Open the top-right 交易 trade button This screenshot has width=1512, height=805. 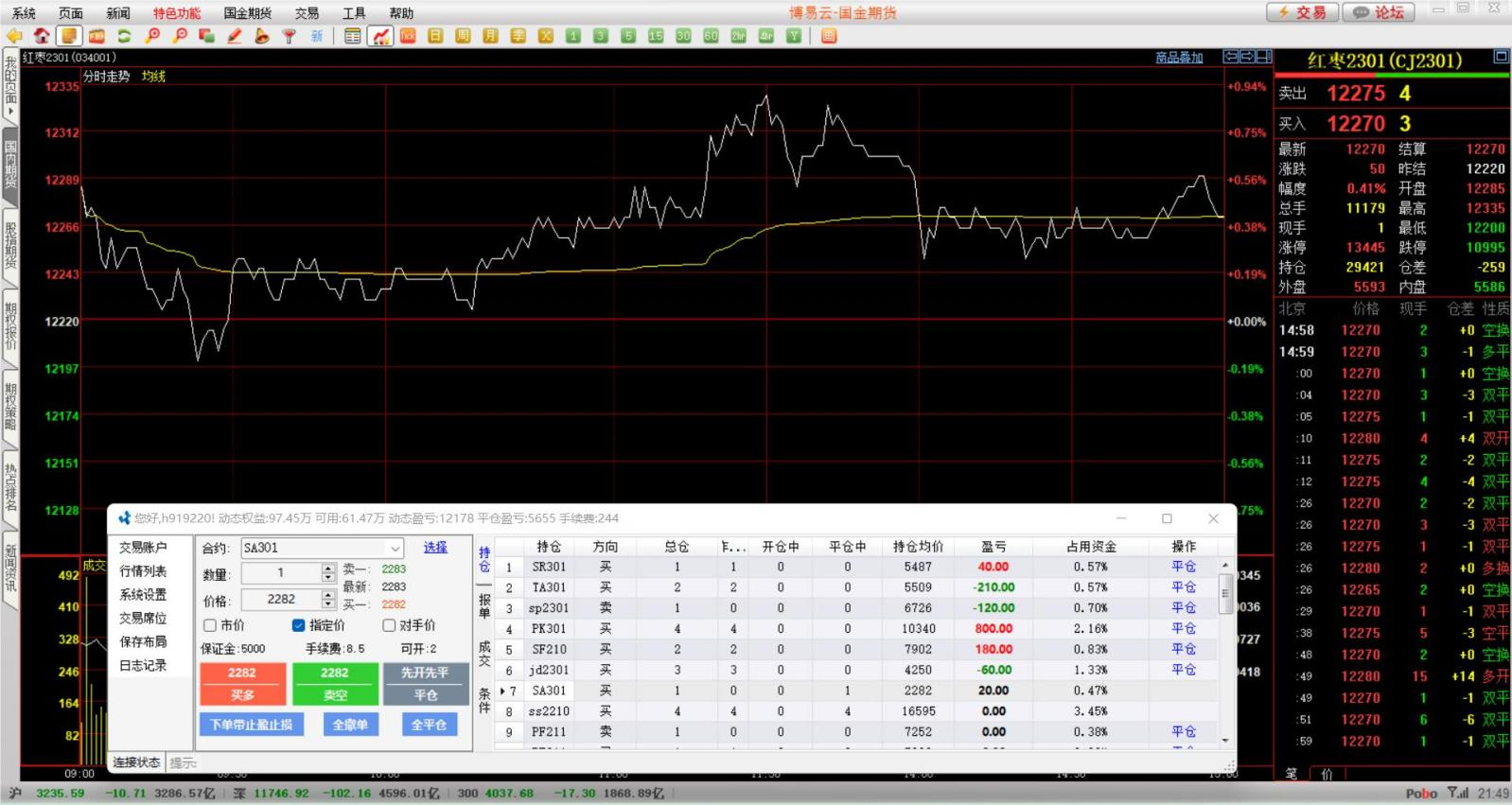1302,12
